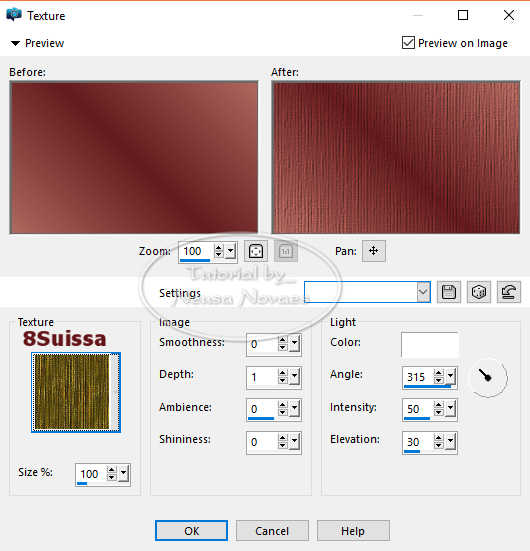The width and height of the screenshot is (530, 551).
Task: Activate the Pan crosshair tool
Action: point(374,251)
